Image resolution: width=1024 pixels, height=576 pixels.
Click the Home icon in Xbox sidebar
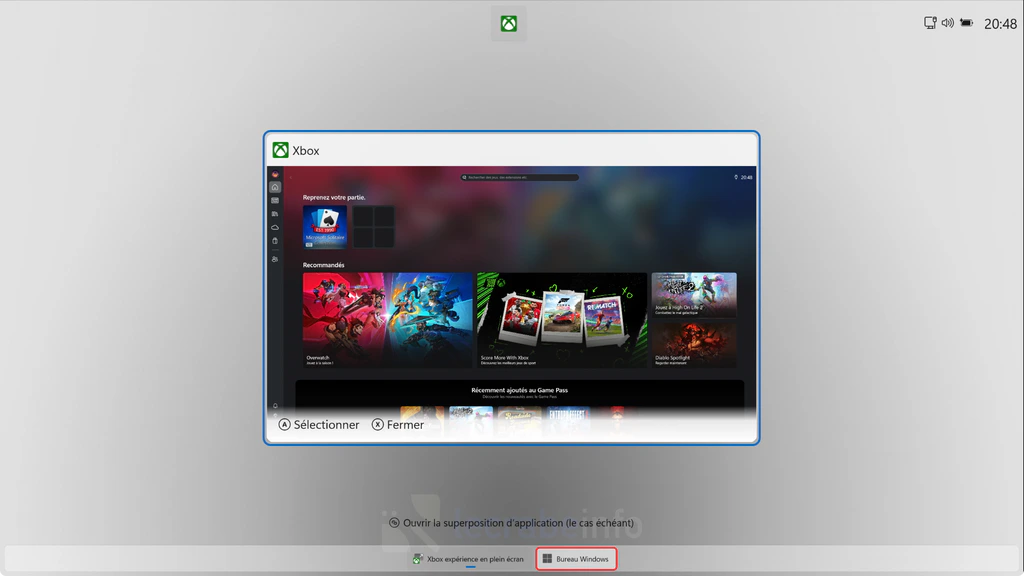tap(275, 187)
